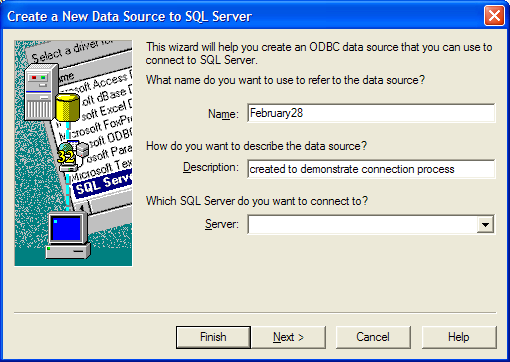Click the blue-screen client computer icon

[x=68, y=235]
